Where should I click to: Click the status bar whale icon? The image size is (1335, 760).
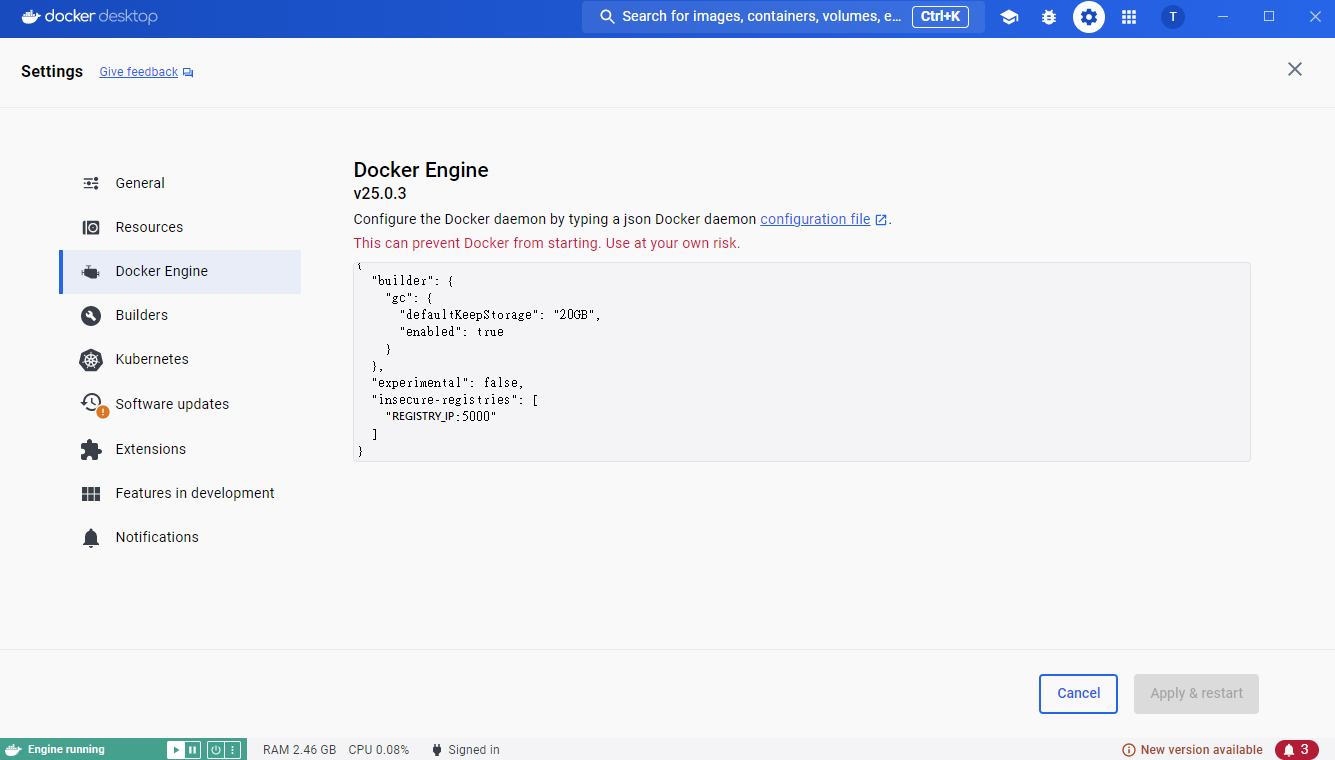tap(13, 749)
